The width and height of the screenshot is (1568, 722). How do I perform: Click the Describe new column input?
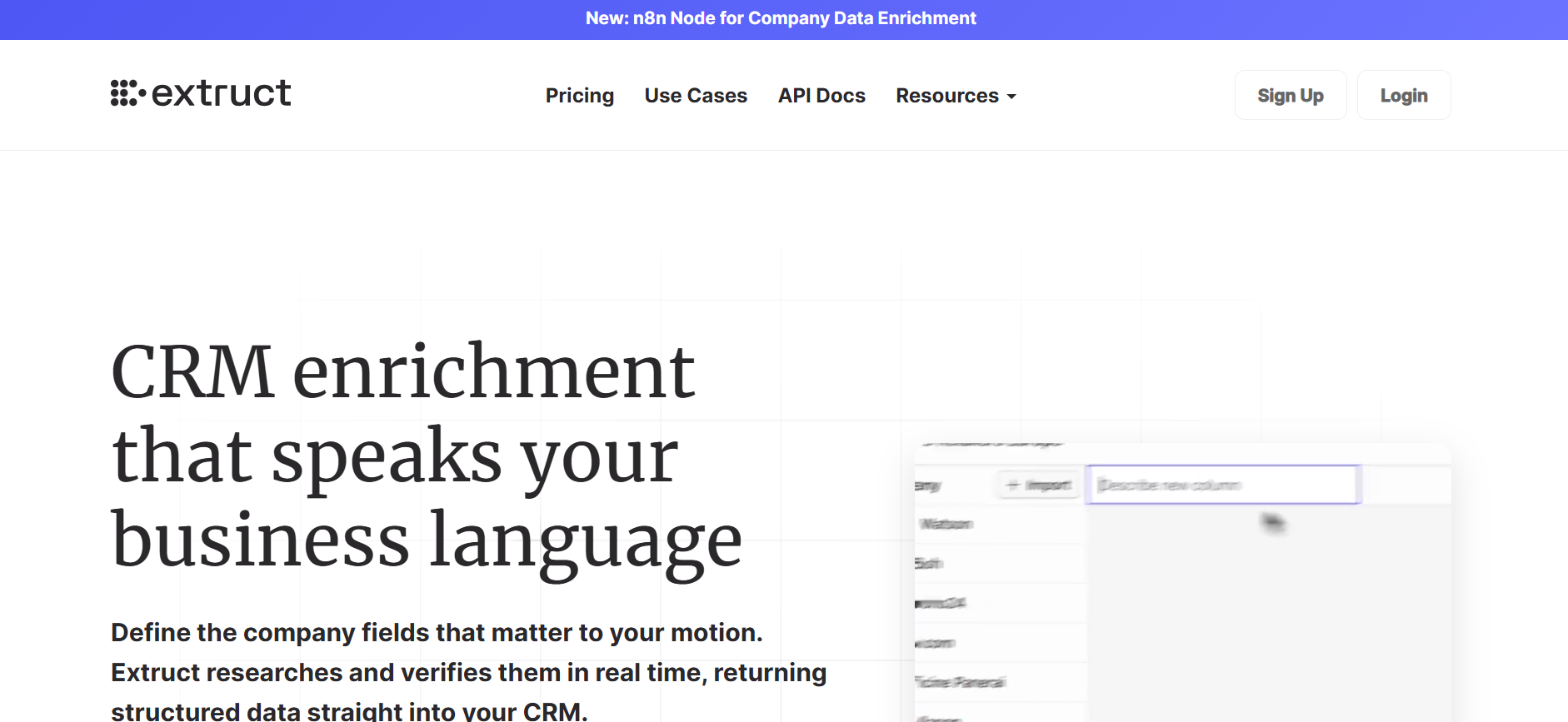[1223, 485]
